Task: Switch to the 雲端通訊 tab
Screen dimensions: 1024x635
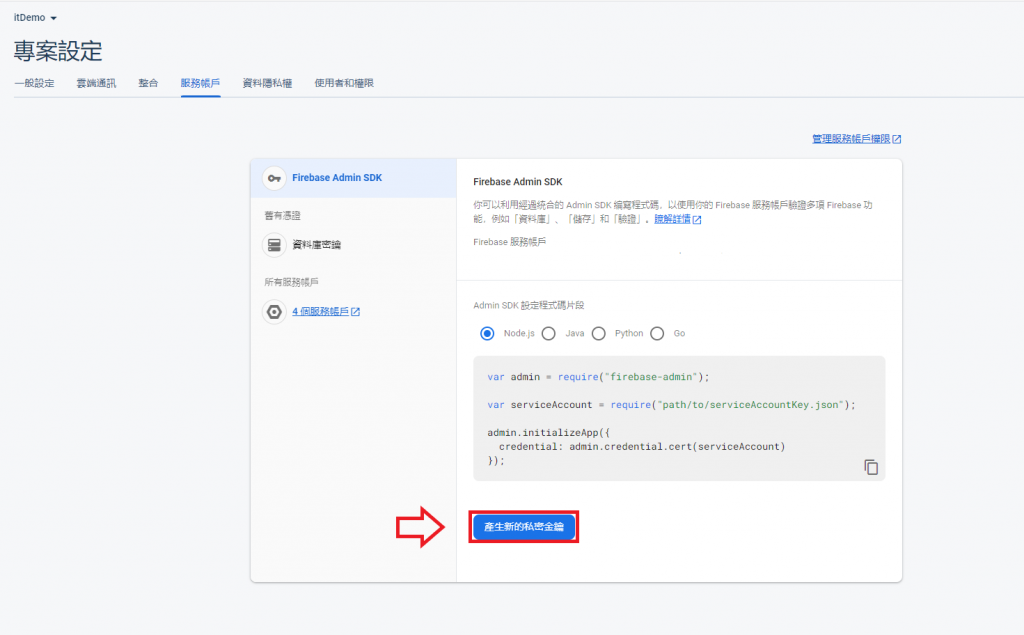Action: [96, 83]
